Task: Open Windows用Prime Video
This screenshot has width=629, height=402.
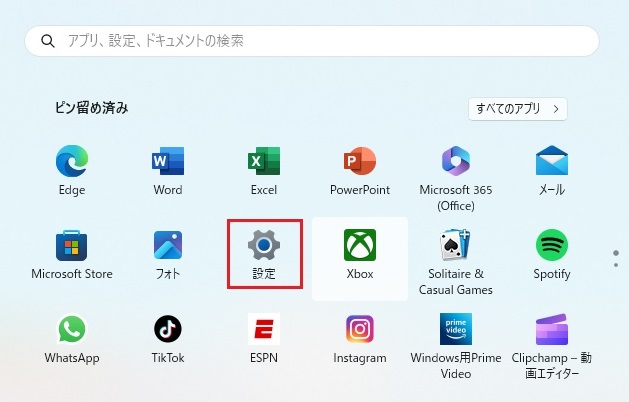Action: pyautogui.click(x=456, y=347)
